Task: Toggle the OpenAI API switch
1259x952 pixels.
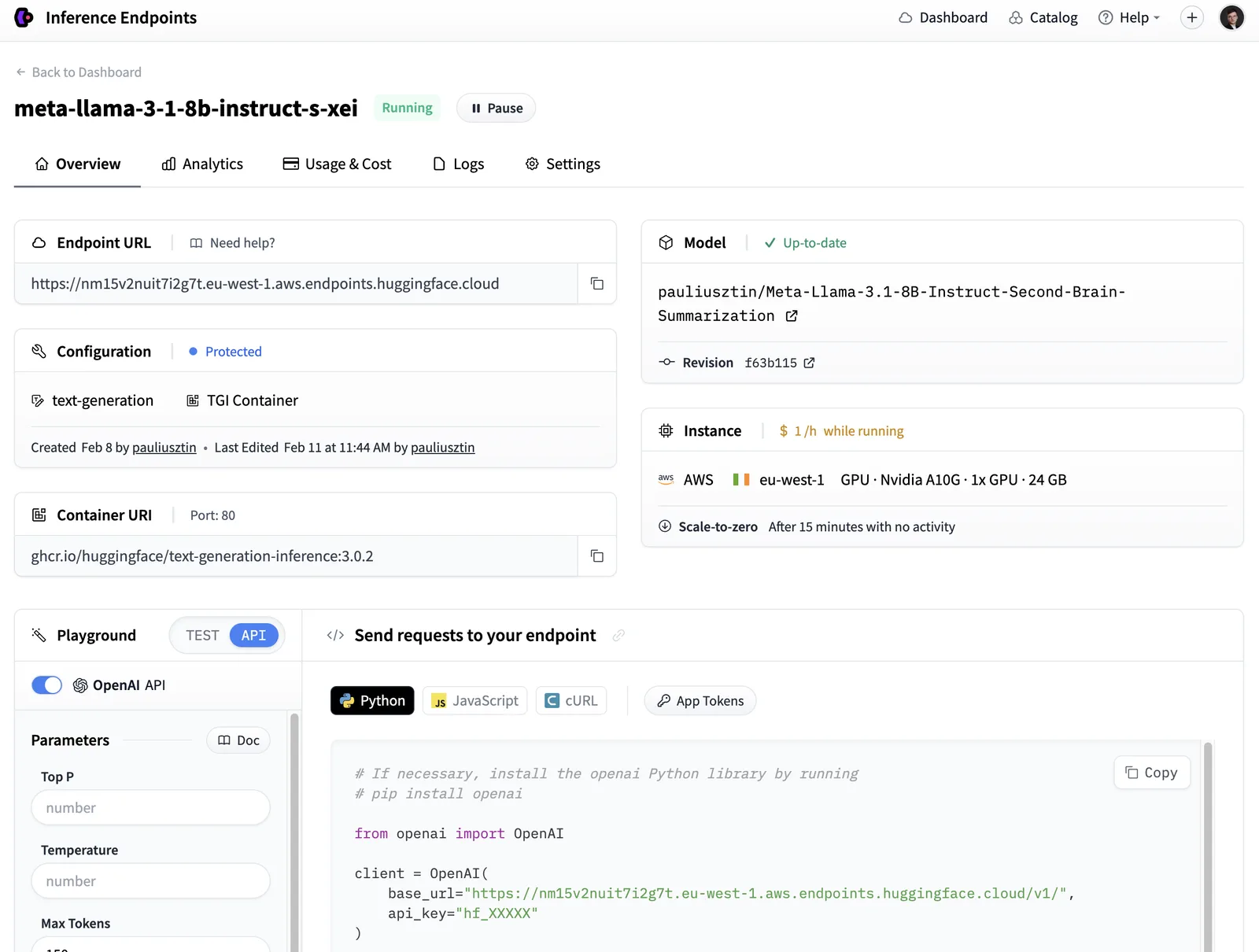Action: [x=46, y=685]
